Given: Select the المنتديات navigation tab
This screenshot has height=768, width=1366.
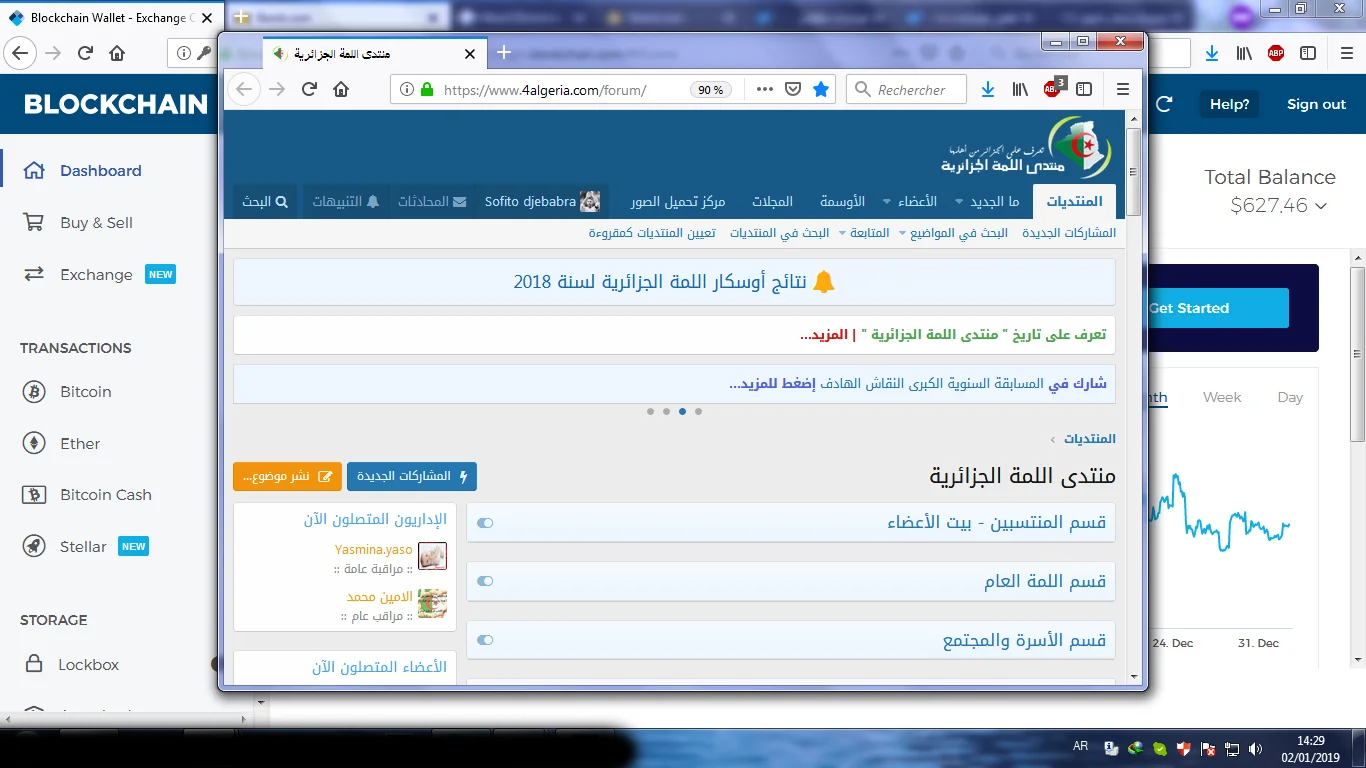Looking at the screenshot, I should coord(1074,202).
